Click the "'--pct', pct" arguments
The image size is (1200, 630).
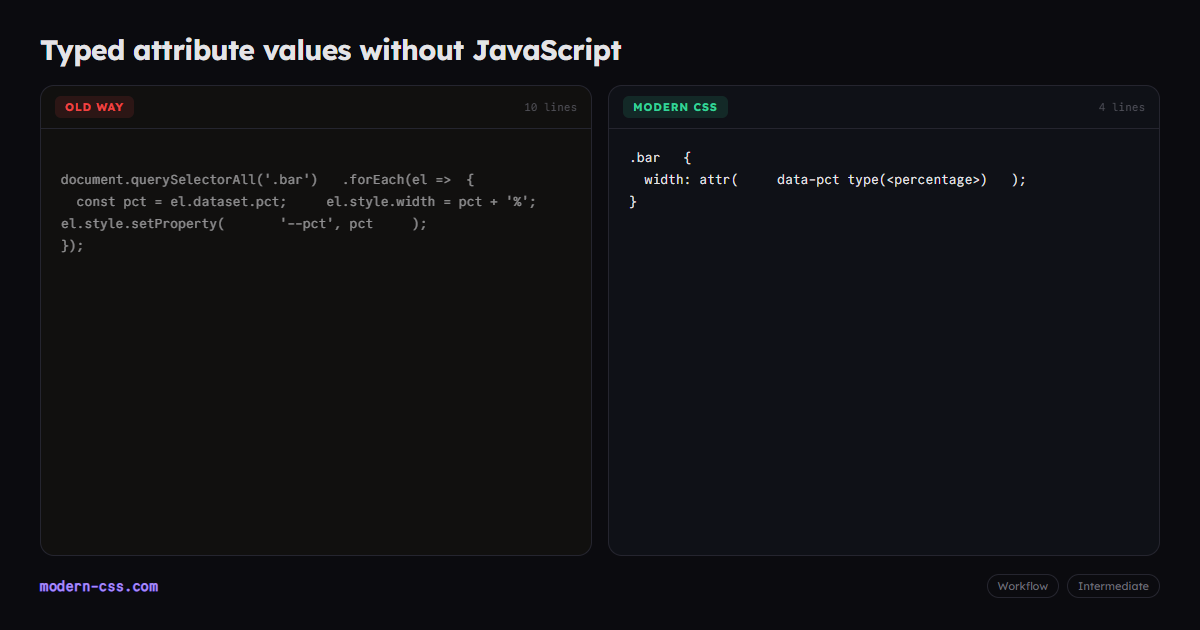click(326, 224)
